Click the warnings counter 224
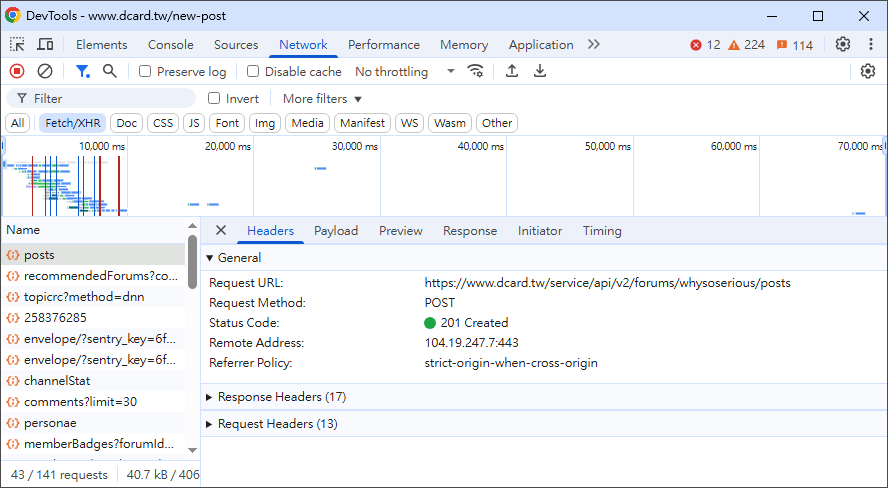888x488 pixels. pos(746,45)
